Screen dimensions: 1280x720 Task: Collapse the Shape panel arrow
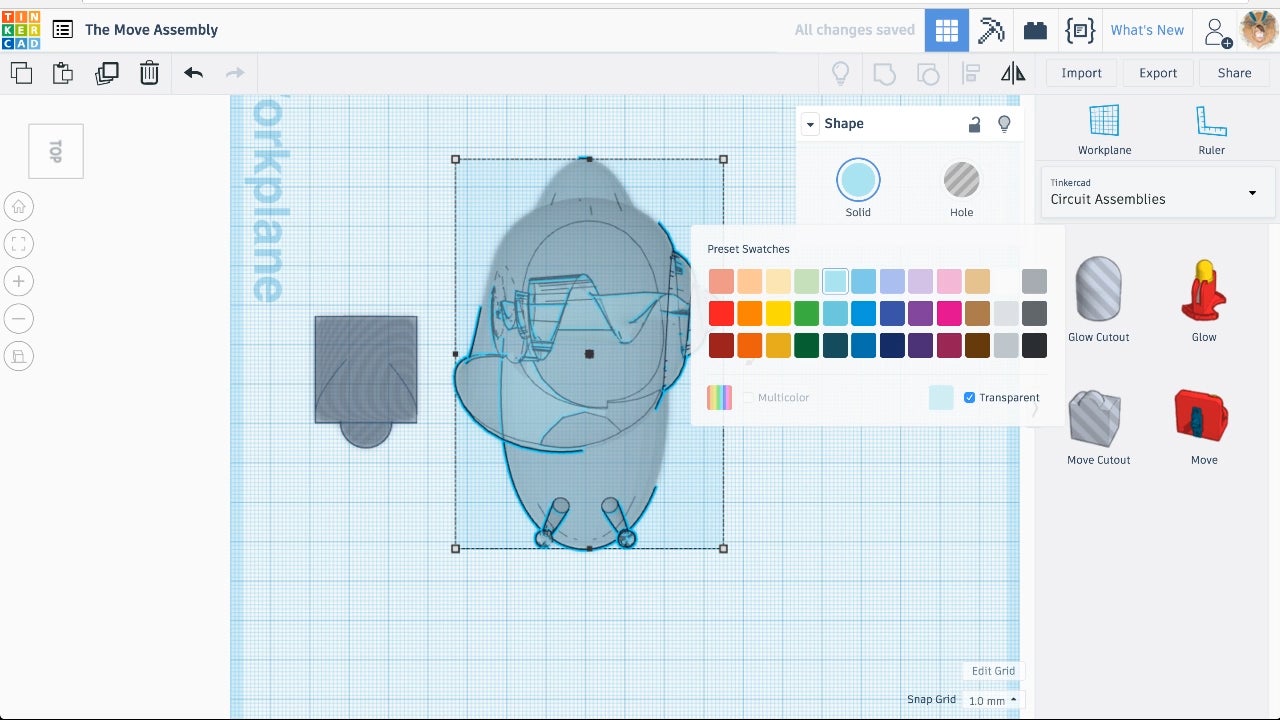(x=811, y=124)
